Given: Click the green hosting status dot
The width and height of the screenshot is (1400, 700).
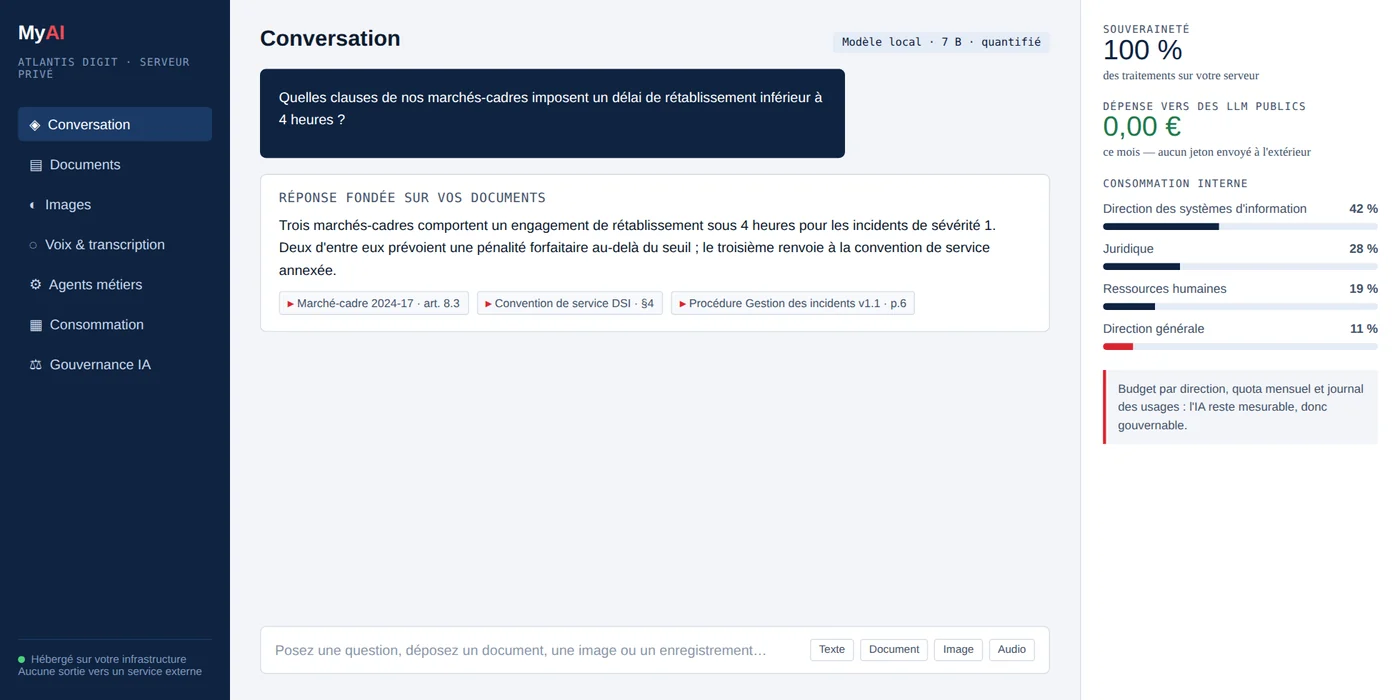Looking at the screenshot, I should pos(21,660).
